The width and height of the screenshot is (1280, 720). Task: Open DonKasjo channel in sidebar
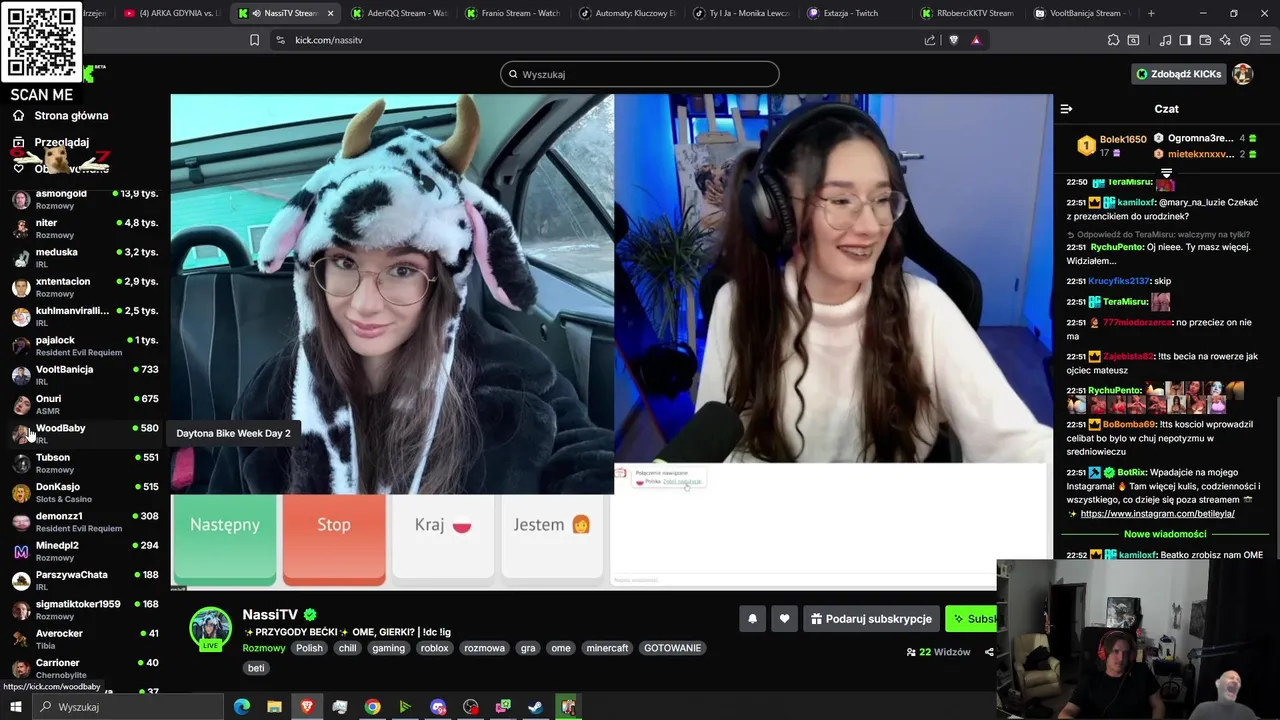point(85,492)
